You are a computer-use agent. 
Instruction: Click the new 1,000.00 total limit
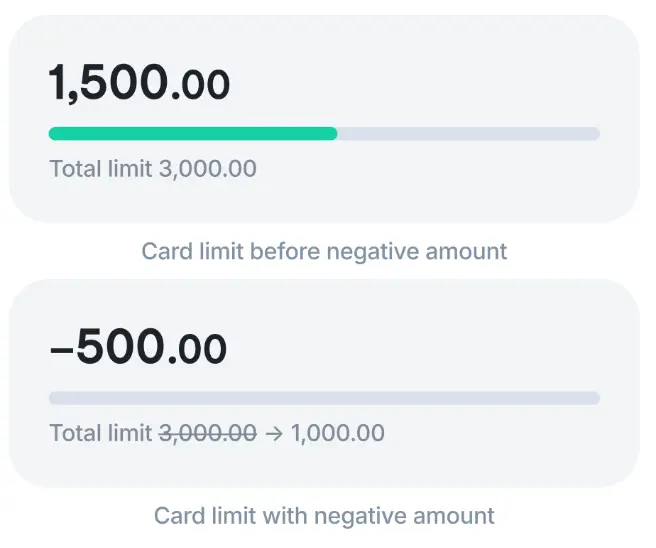pyautogui.click(x=337, y=434)
